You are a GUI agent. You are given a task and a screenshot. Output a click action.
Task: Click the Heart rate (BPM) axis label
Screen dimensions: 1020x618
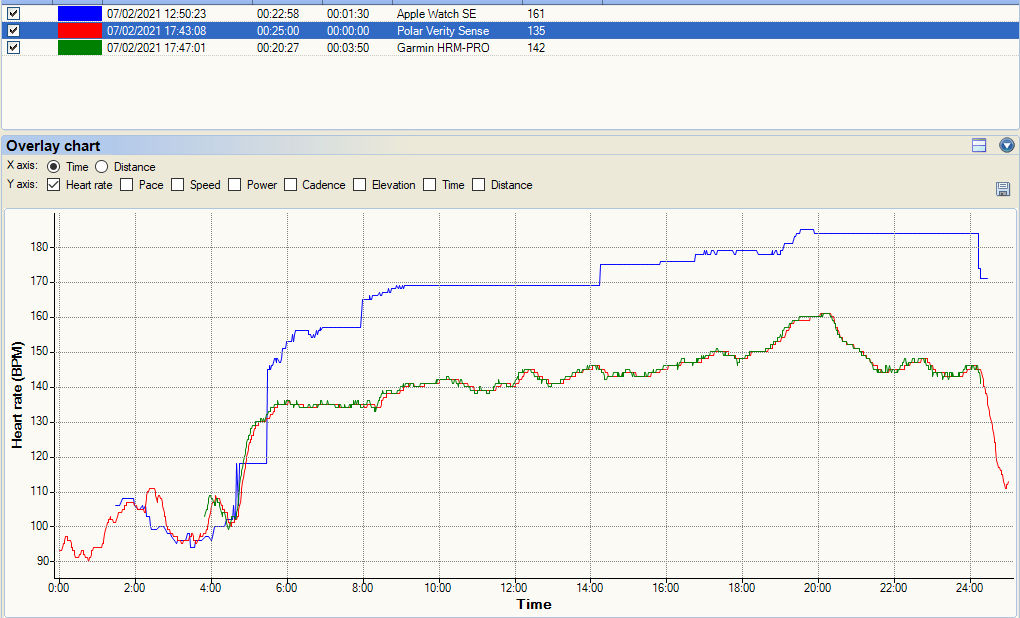click(x=17, y=394)
